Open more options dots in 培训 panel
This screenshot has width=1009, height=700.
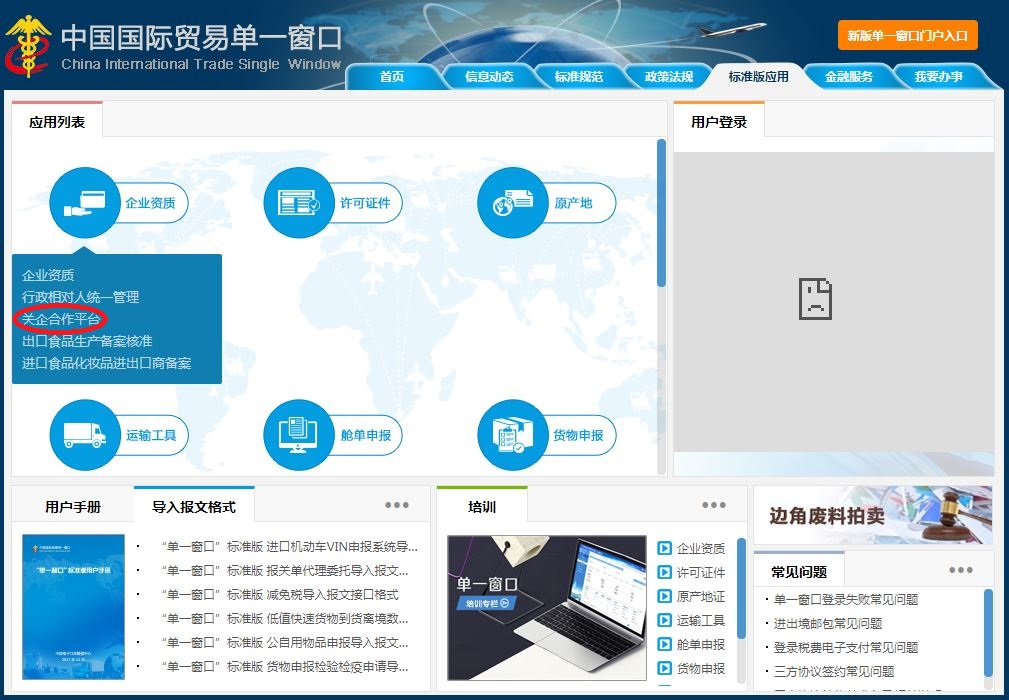tap(714, 505)
